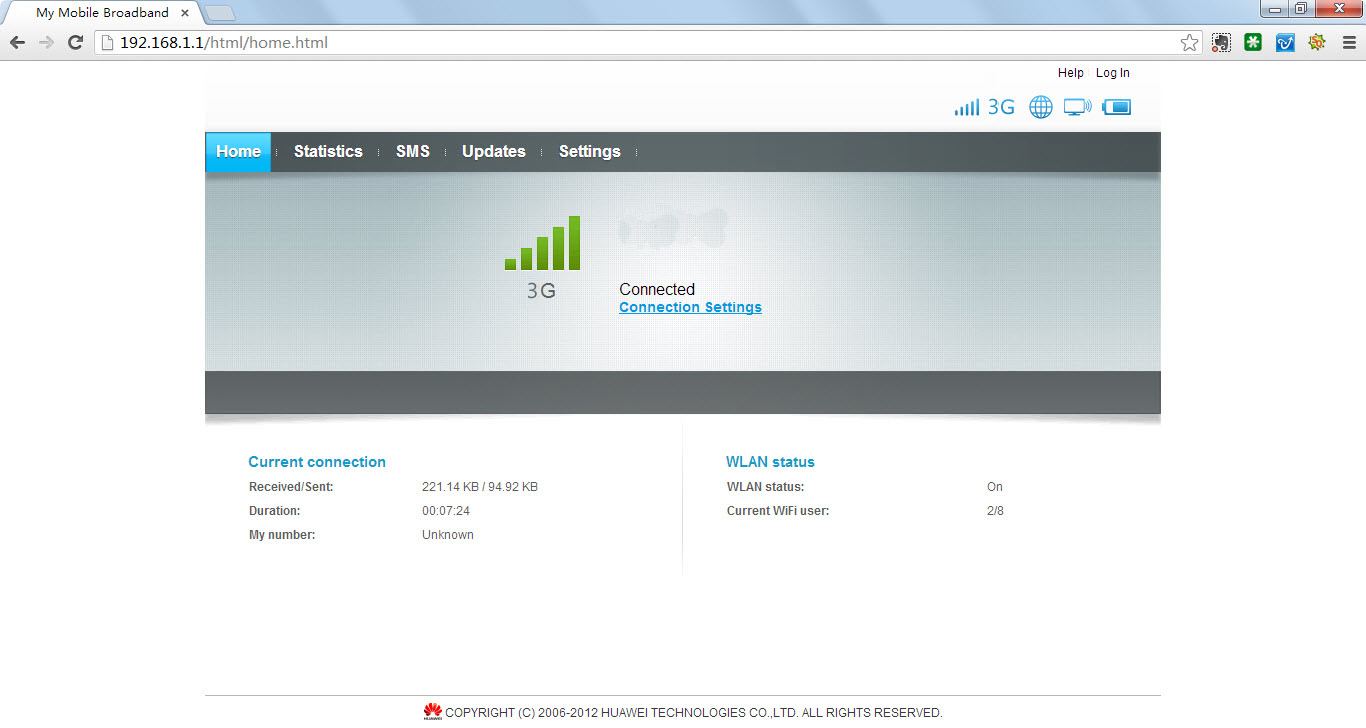Click the blue arrow extension icon
This screenshot has width=1366, height=728.
click(1285, 43)
